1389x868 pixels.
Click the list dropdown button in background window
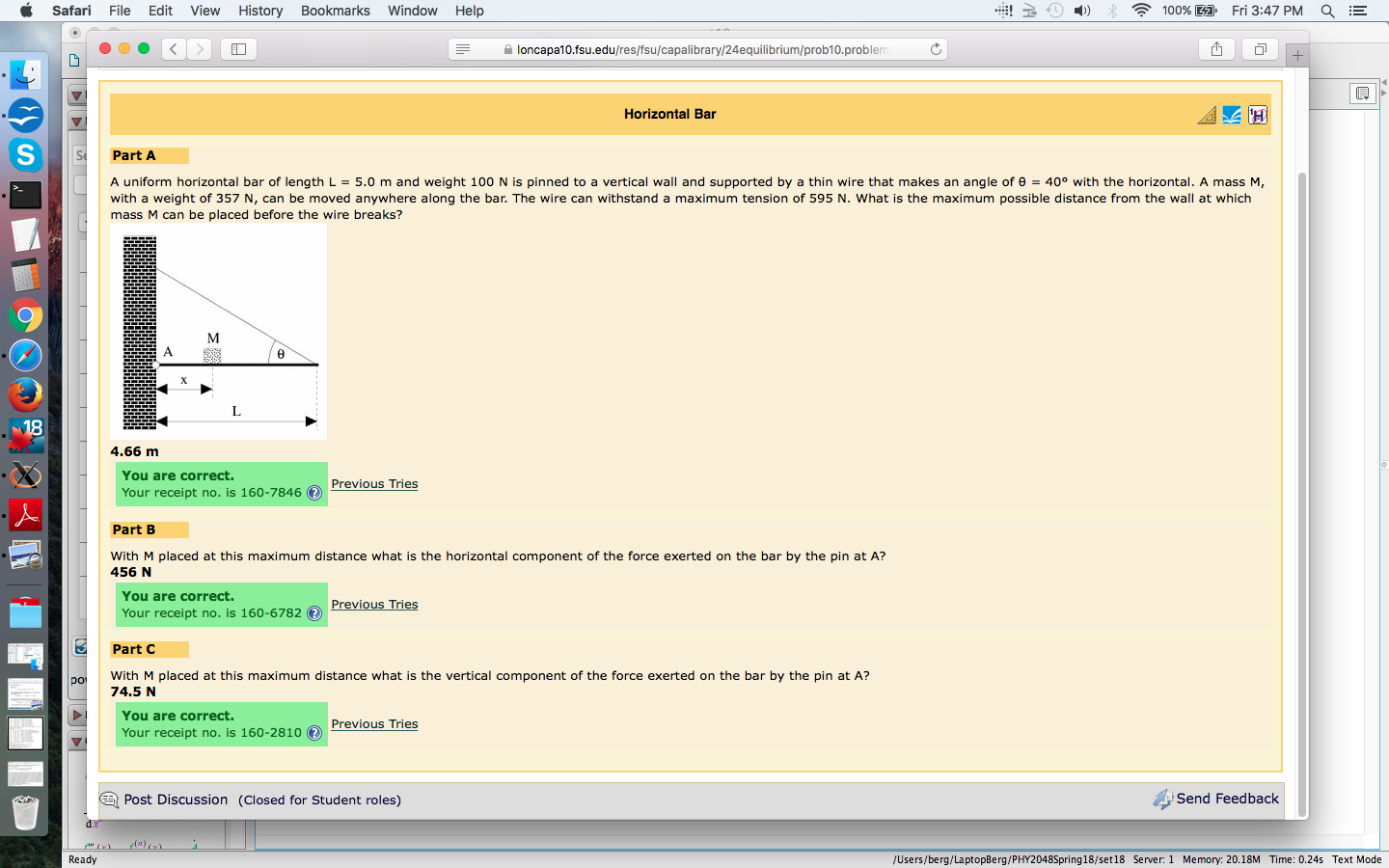[1362, 94]
